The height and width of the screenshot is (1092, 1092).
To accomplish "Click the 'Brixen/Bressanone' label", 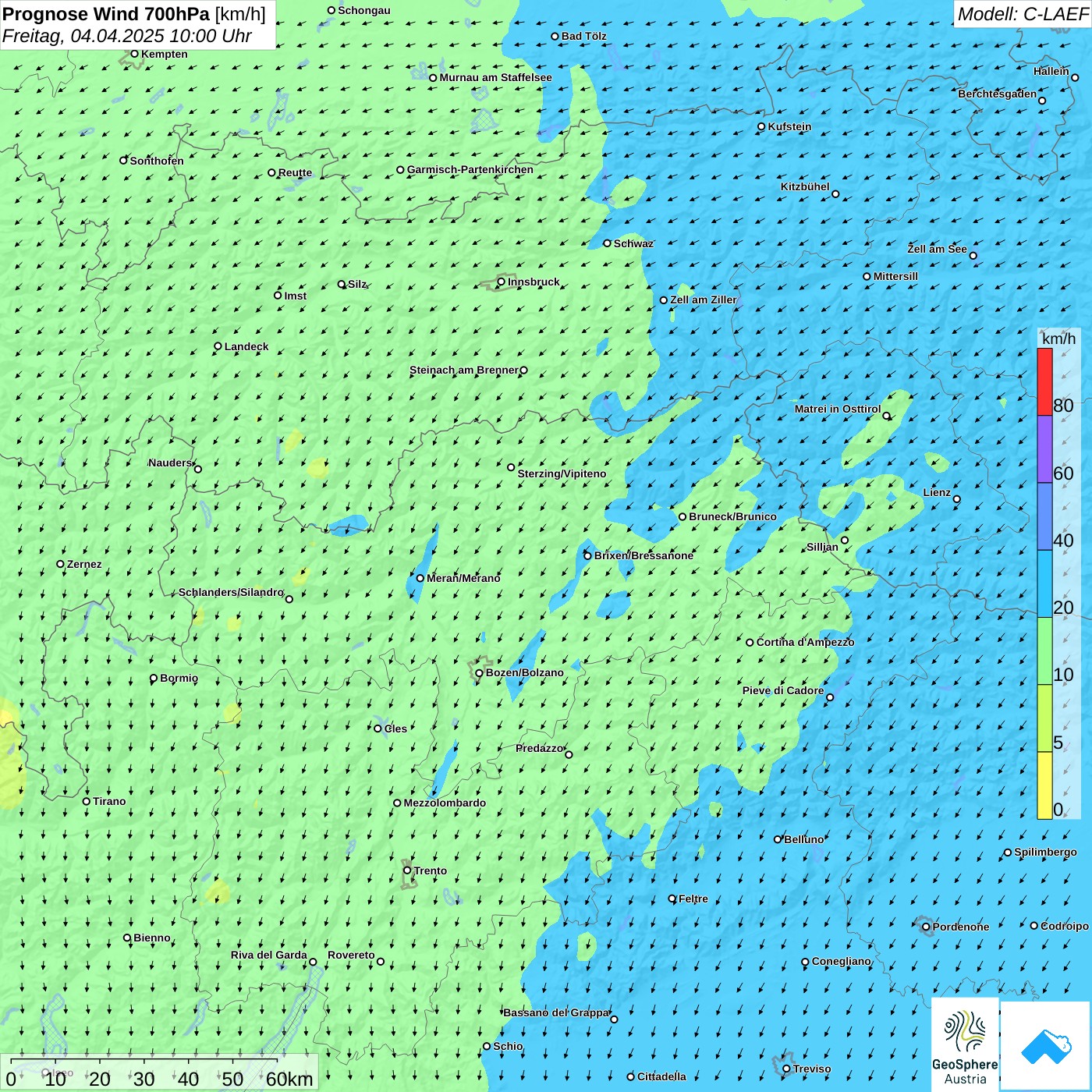I will pyautogui.click(x=643, y=555).
